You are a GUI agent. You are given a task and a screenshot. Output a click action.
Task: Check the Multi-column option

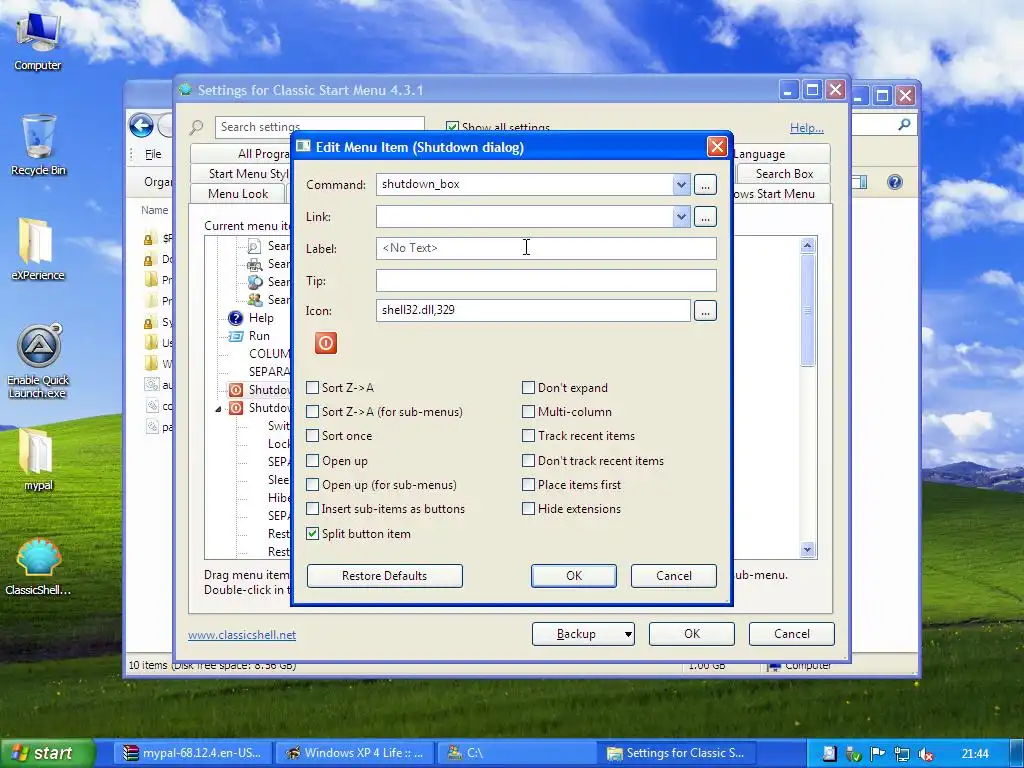[x=528, y=412]
